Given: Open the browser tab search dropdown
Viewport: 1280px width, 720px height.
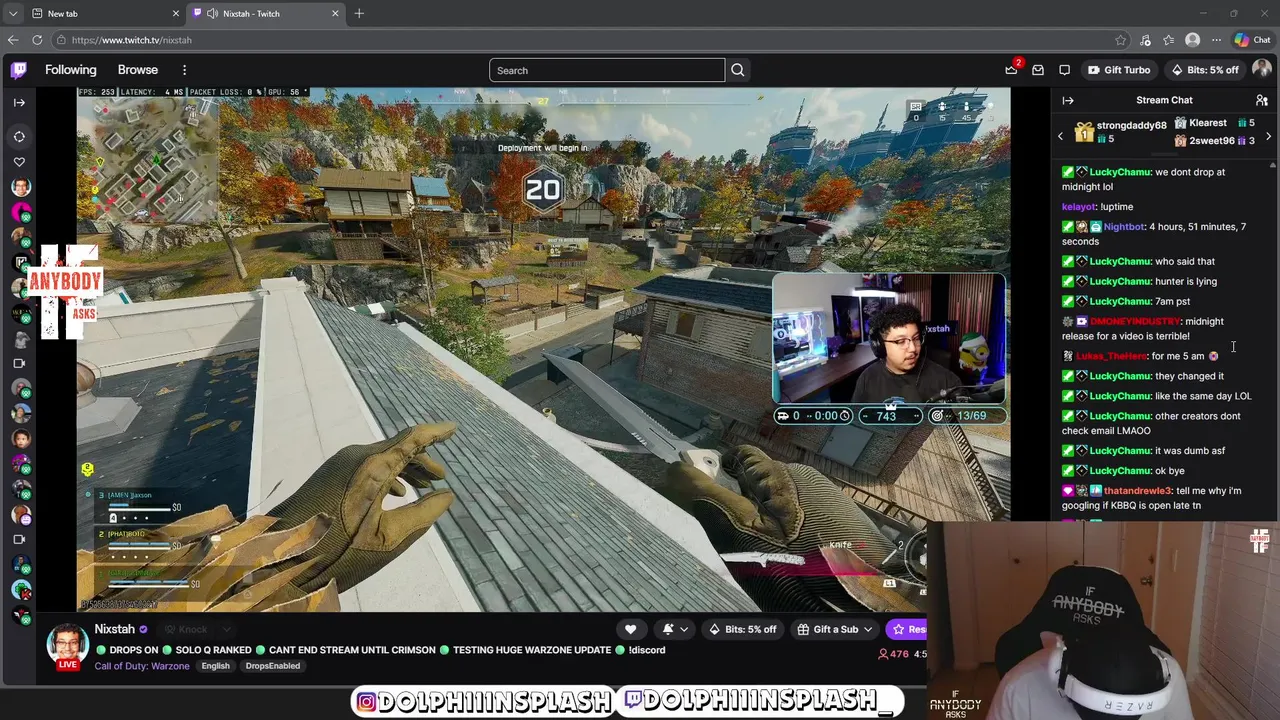Looking at the screenshot, I should point(12,13).
